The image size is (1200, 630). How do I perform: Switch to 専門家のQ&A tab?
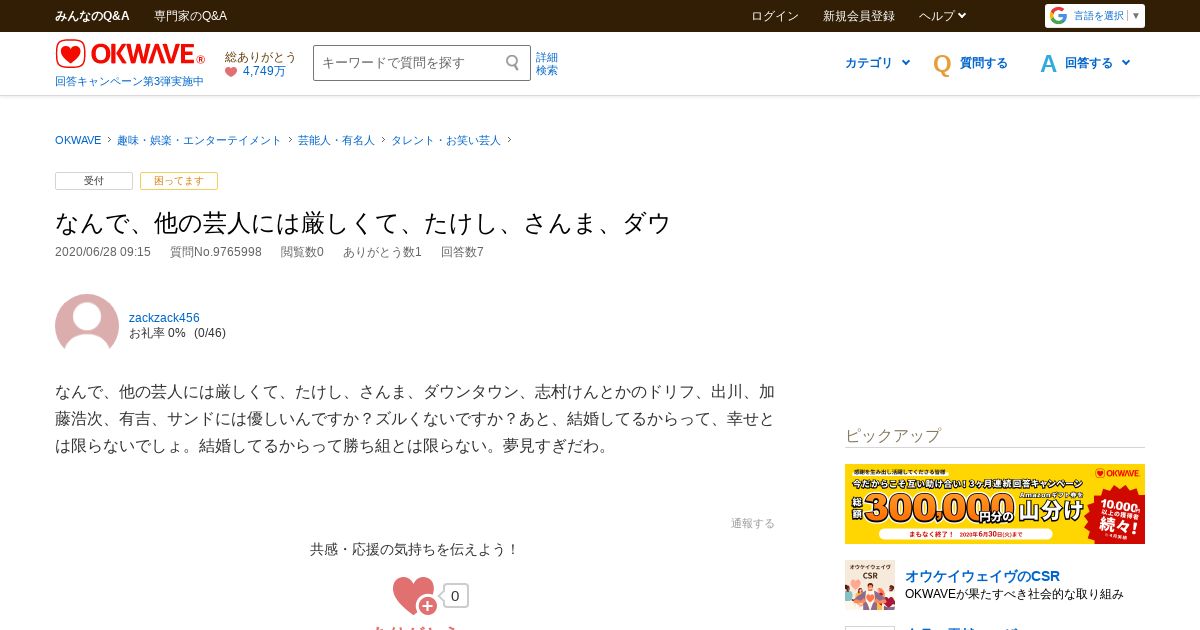[x=190, y=16]
